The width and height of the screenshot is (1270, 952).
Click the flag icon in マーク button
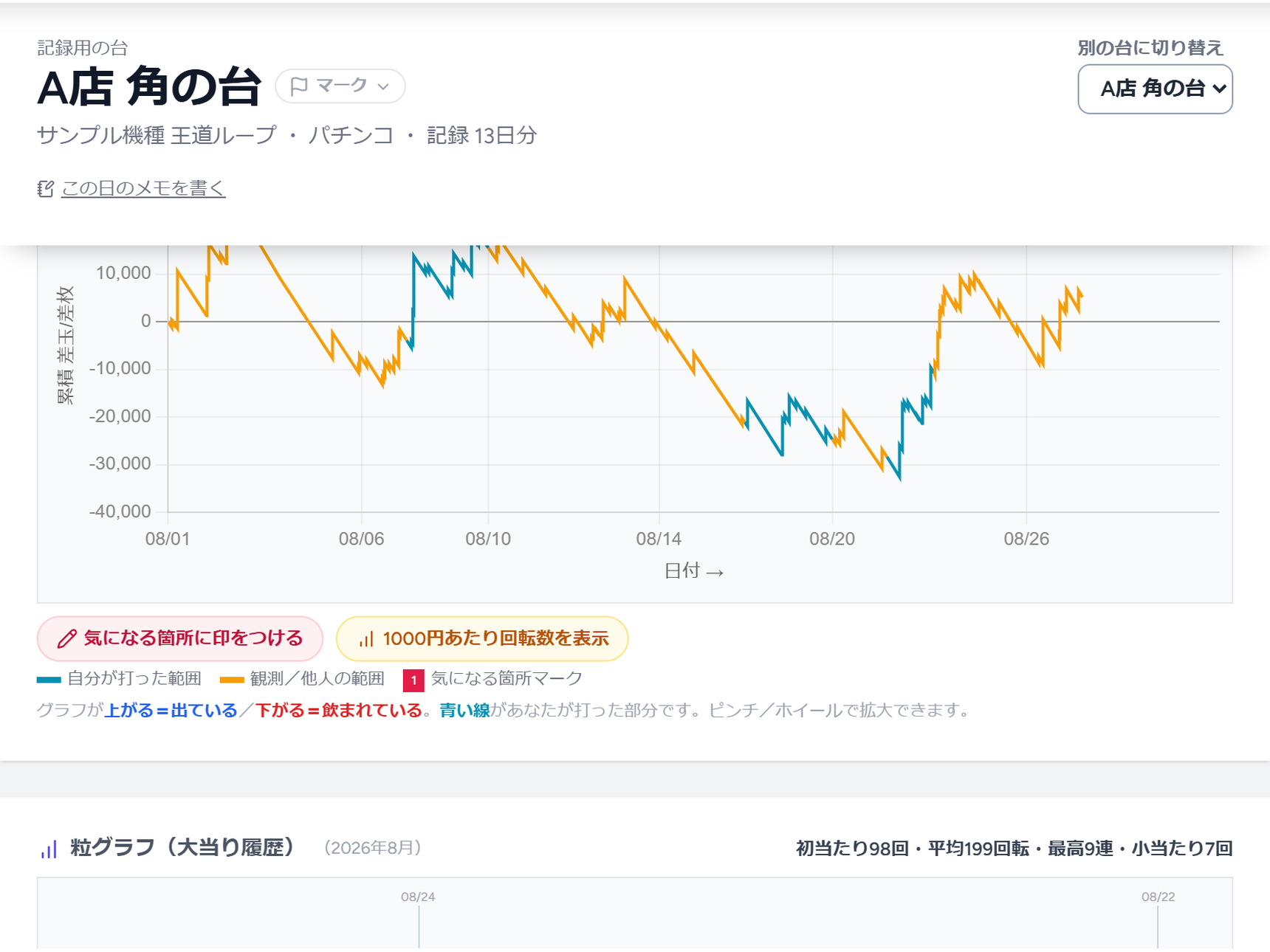298,86
